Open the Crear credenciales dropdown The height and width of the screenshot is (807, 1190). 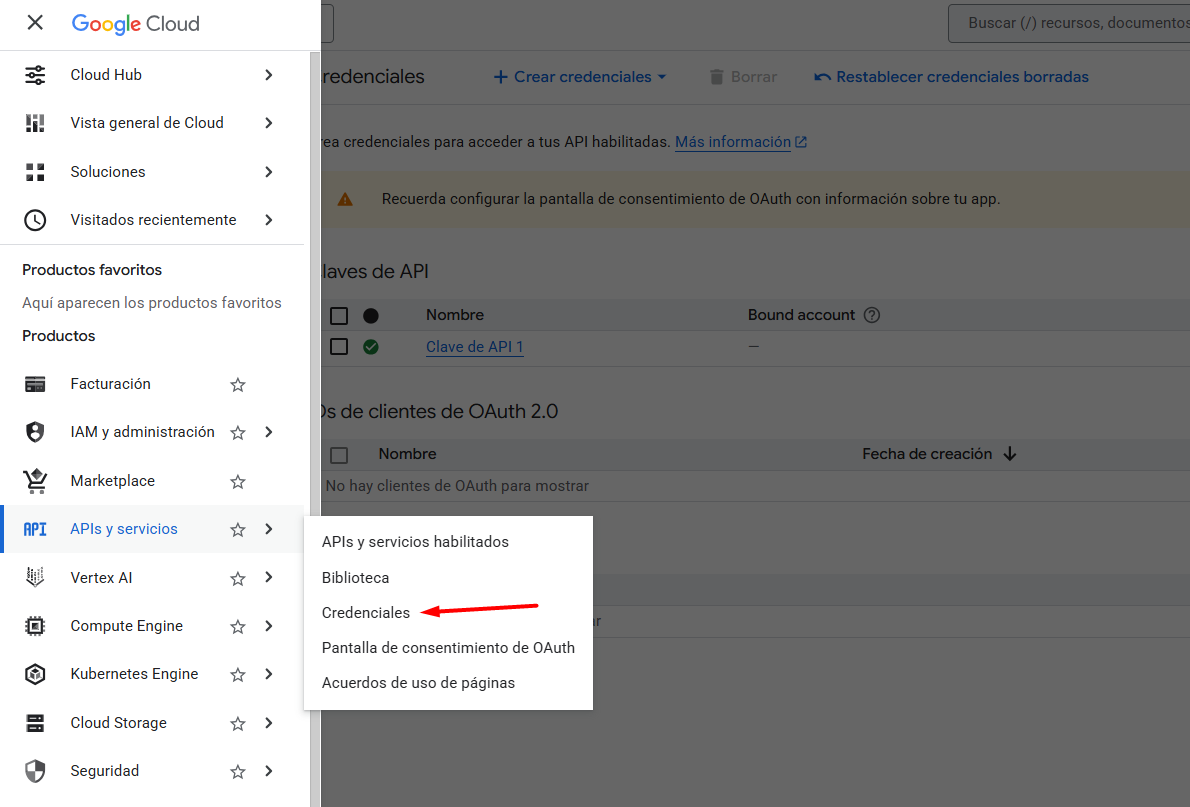point(580,77)
